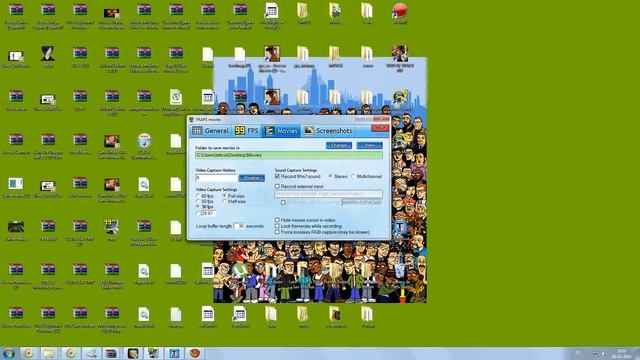This screenshot has height=360, width=640.
Task: Click the taskbar clock in the system tray
Action: click(622, 353)
